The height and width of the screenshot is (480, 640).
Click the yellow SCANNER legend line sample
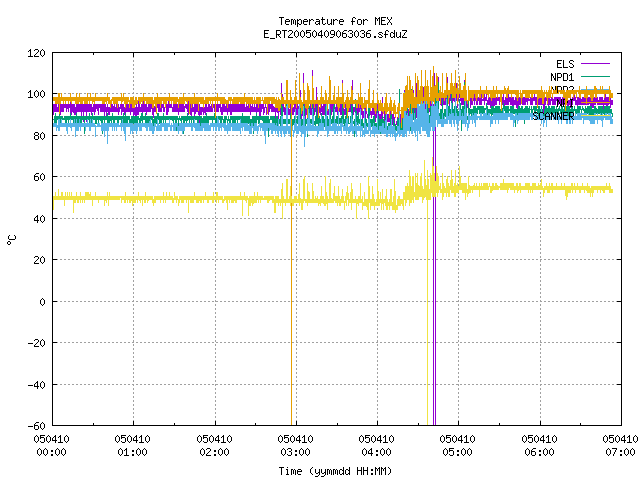(595, 116)
